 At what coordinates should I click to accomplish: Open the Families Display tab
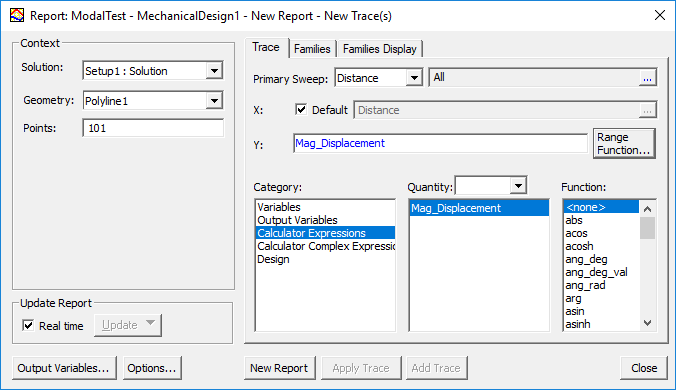[380, 49]
